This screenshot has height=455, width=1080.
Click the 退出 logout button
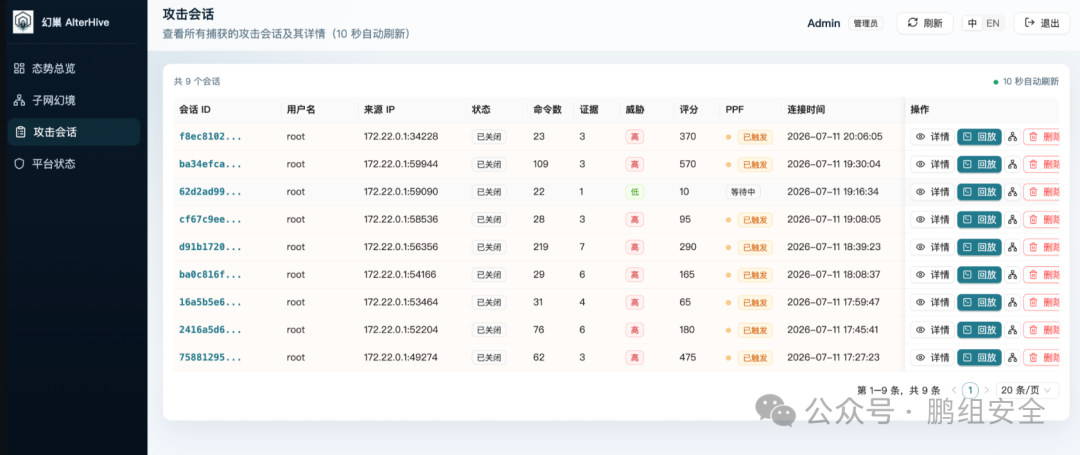point(1041,23)
